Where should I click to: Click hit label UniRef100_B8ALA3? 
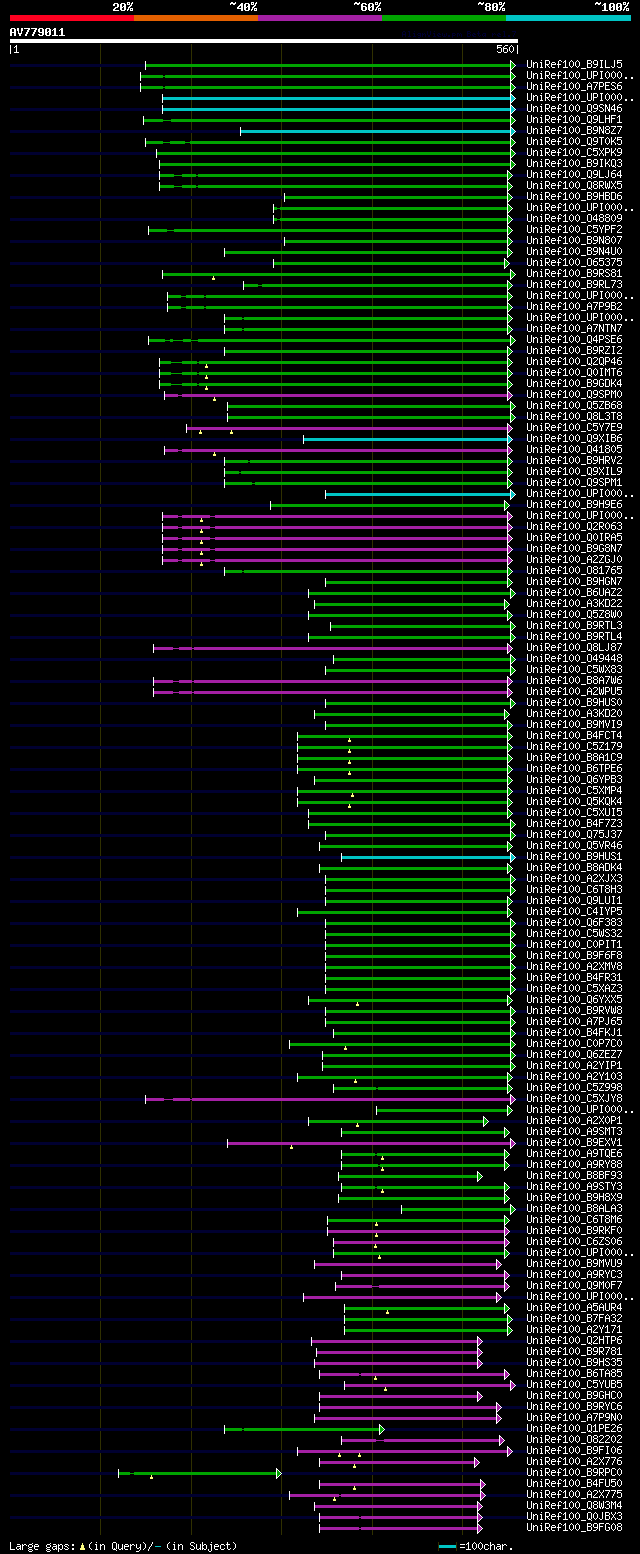tap(574, 1208)
